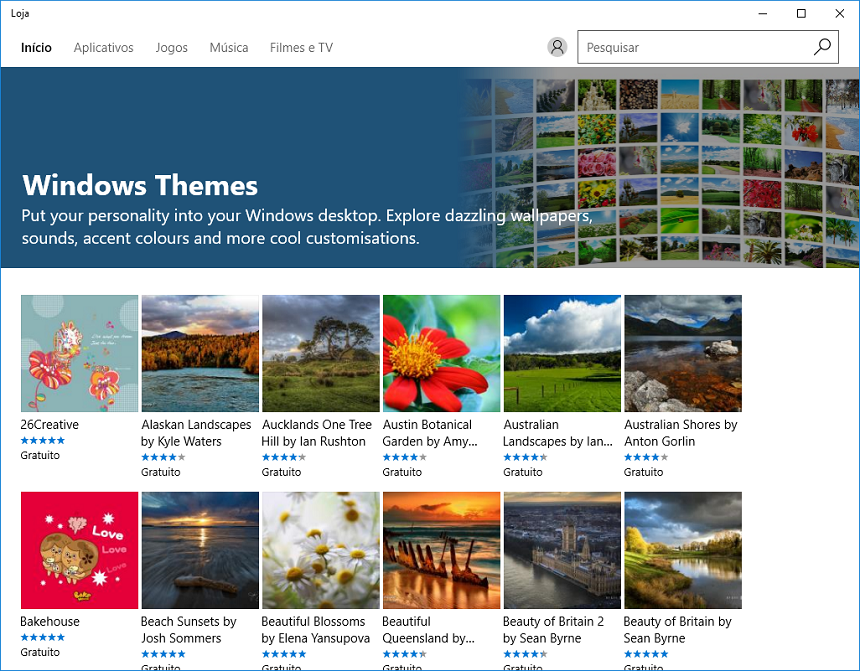Open the Aplicativos tab
This screenshot has width=860, height=671.
click(104, 48)
